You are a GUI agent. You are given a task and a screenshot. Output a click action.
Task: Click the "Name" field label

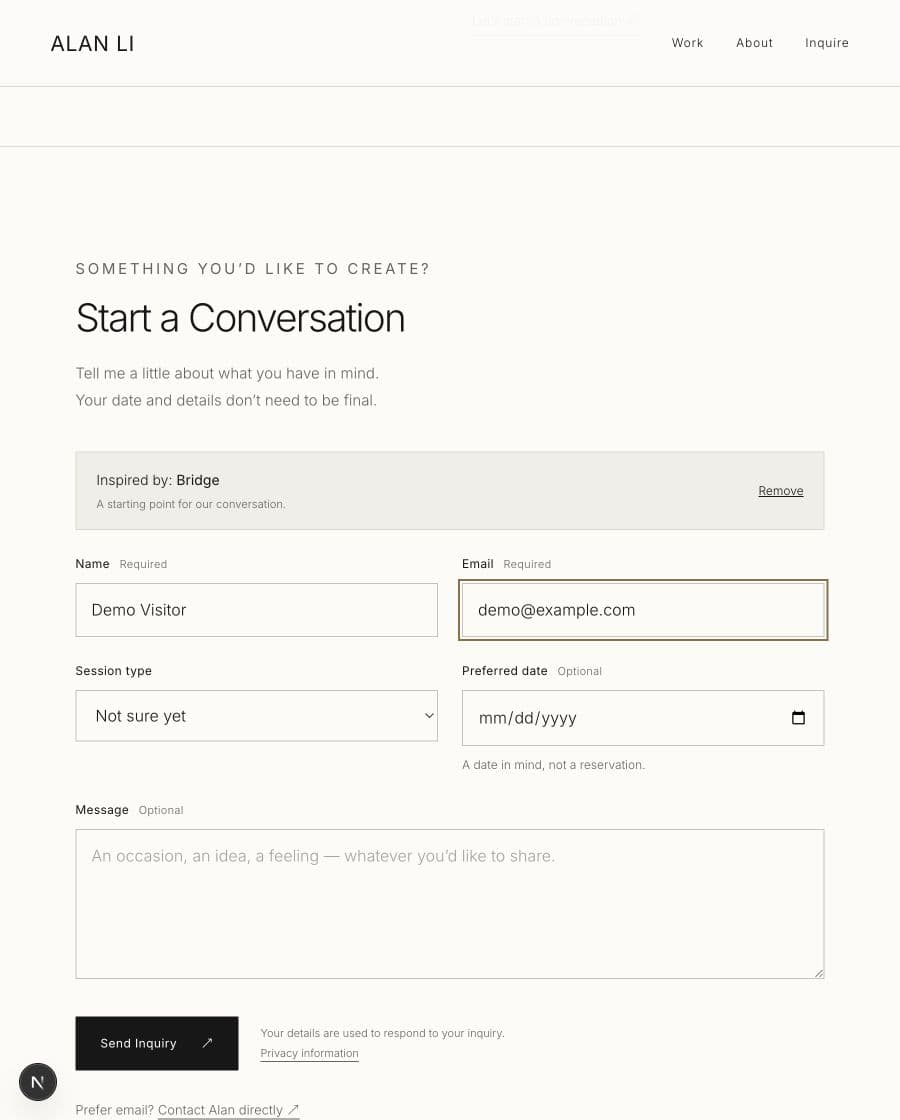click(93, 564)
